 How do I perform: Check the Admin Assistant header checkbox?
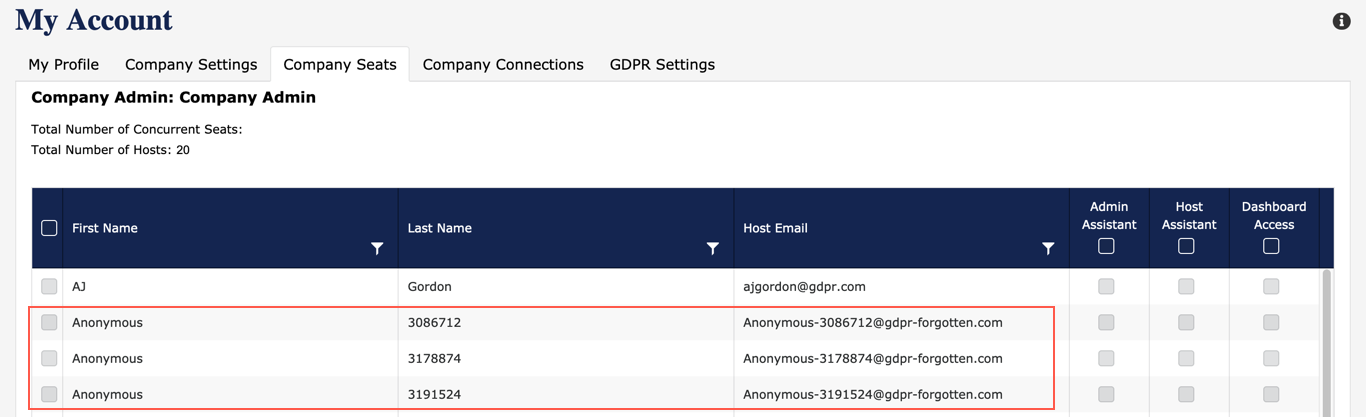click(x=1106, y=246)
